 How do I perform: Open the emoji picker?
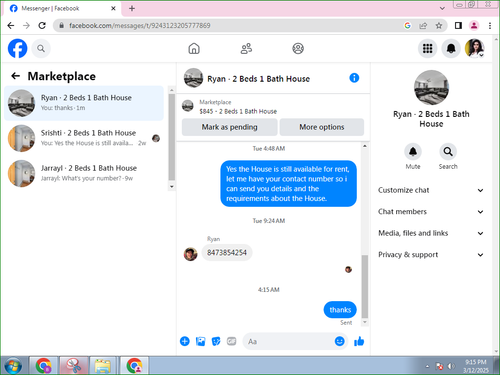tap(339, 341)
